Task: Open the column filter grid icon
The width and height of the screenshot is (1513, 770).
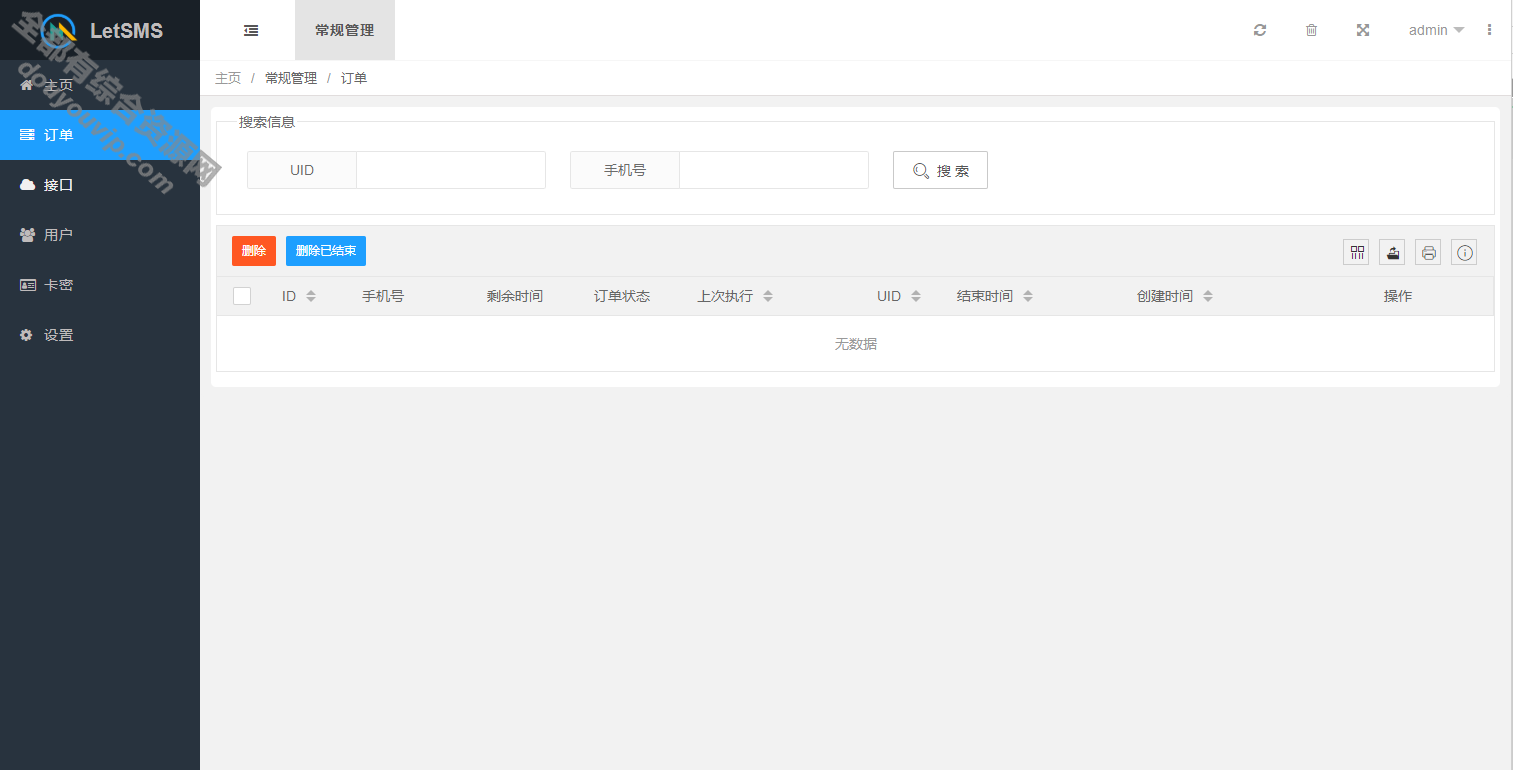Action: pyautogui.click(x=1356, y=253)
